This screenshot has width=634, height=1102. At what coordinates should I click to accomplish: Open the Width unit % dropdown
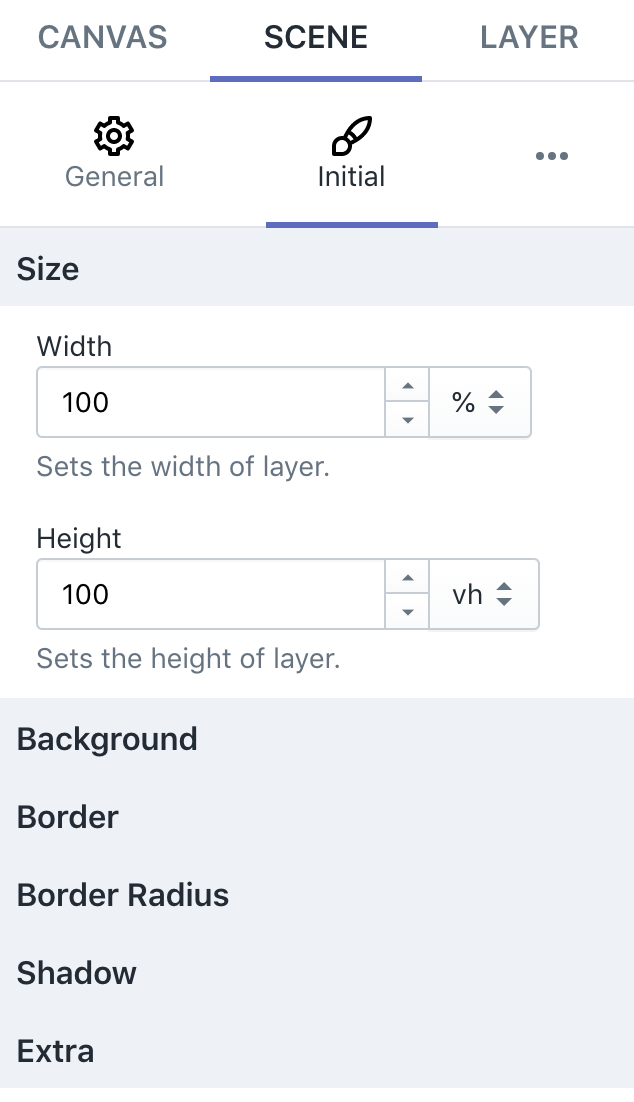pos(480,403)
